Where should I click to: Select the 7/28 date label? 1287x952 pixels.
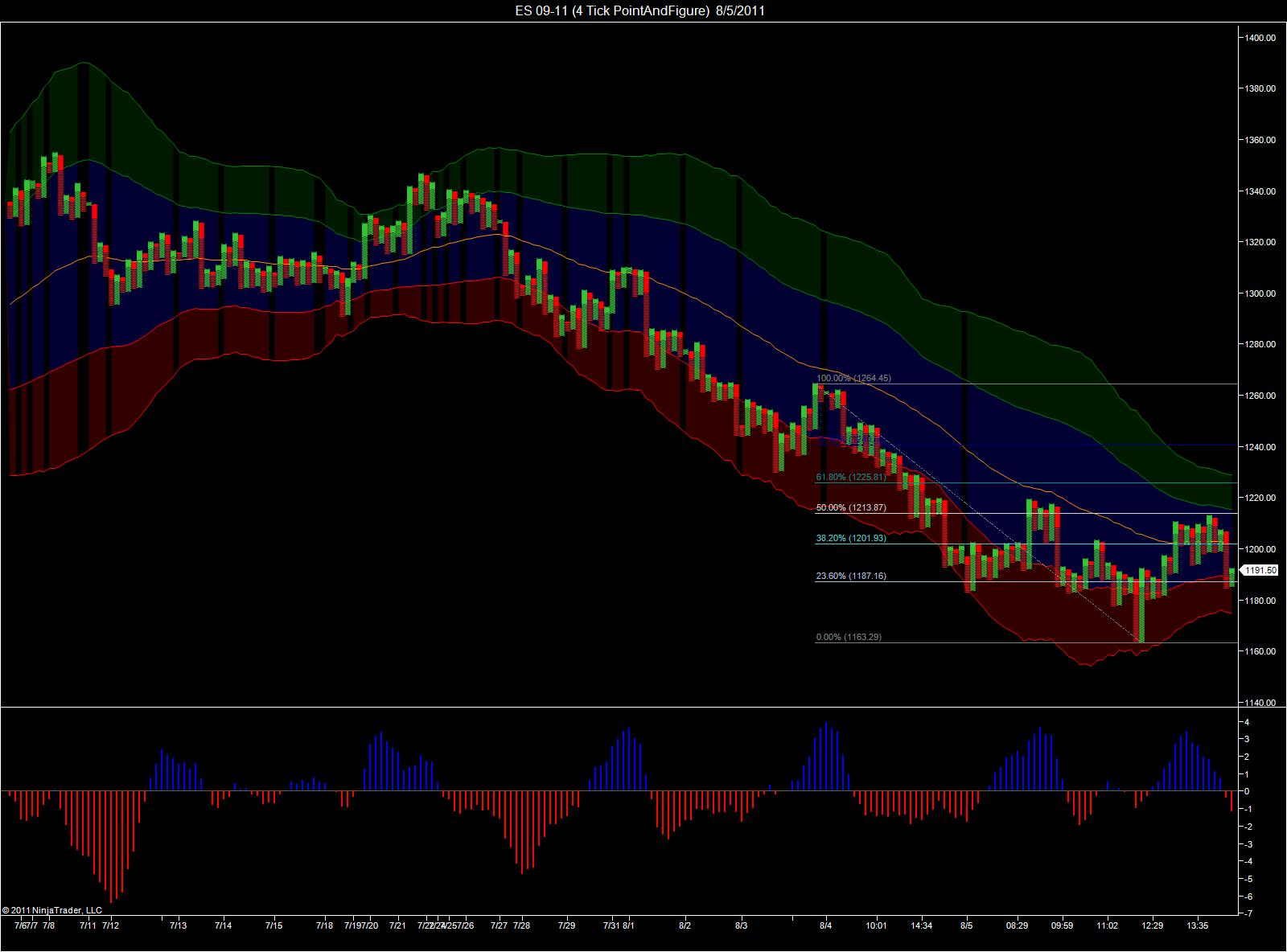point(521,925)
